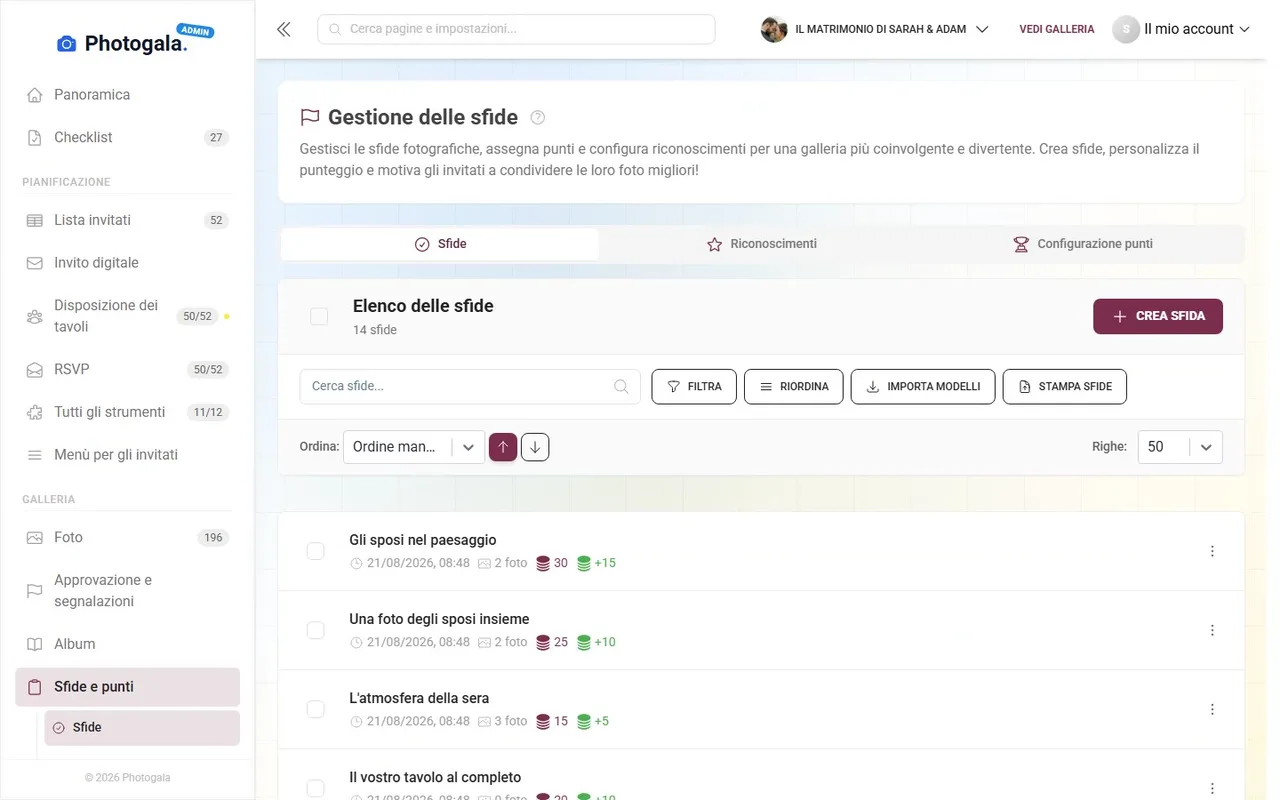Open Tutti gli strumenti

128,412
